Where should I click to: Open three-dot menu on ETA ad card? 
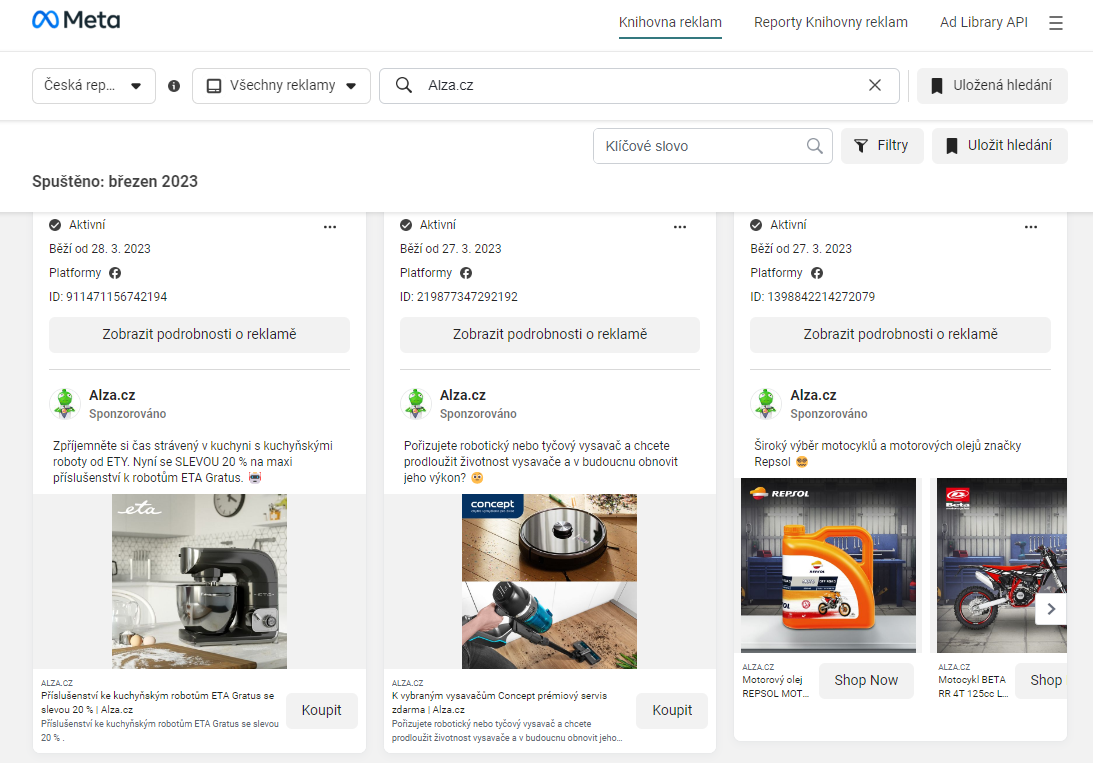[330, 227]
